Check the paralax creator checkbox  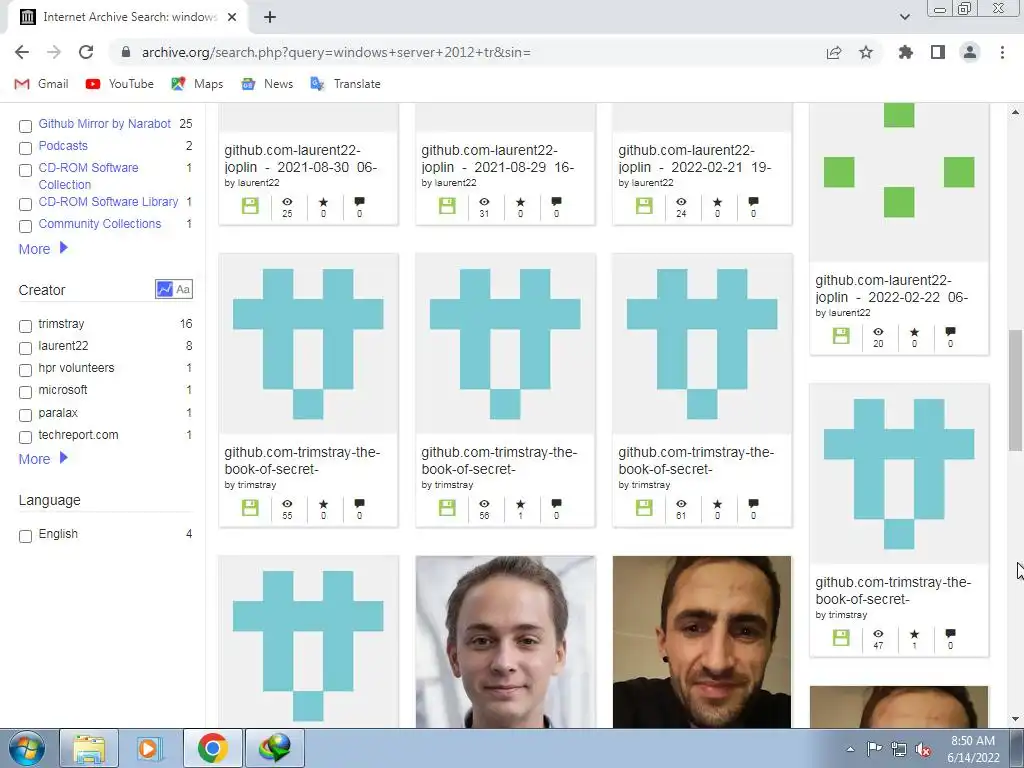pyautogui.click(x=25, y=415)
